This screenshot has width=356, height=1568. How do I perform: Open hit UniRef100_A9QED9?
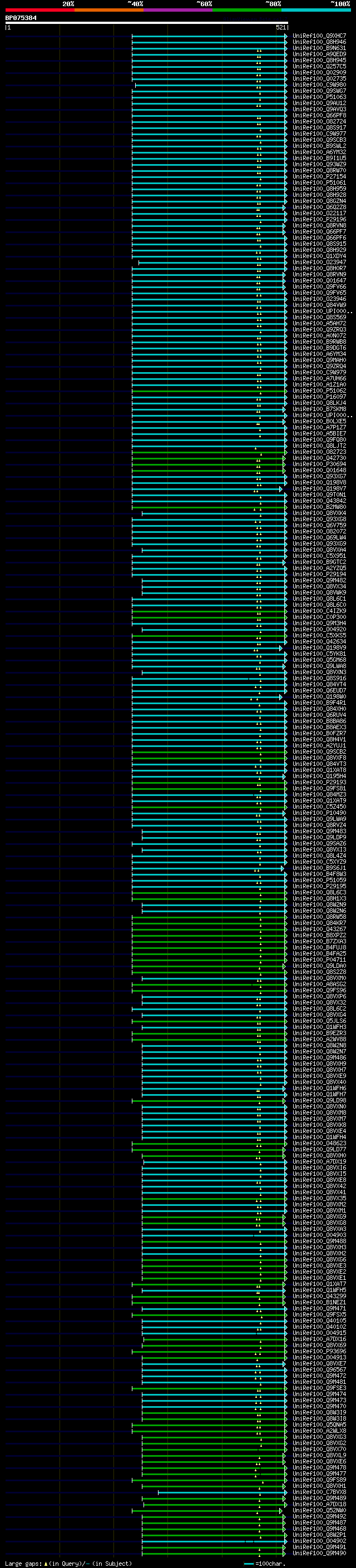click(x=319, y=54)
